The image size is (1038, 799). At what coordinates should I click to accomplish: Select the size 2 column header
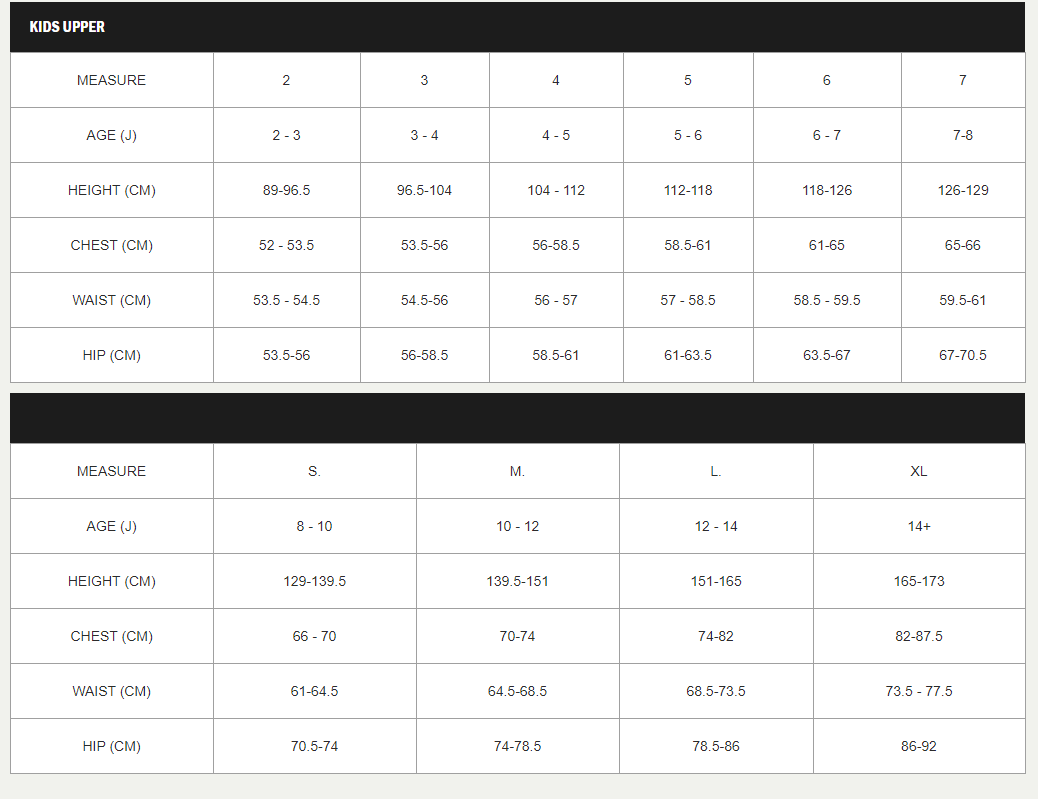point(286,80)
